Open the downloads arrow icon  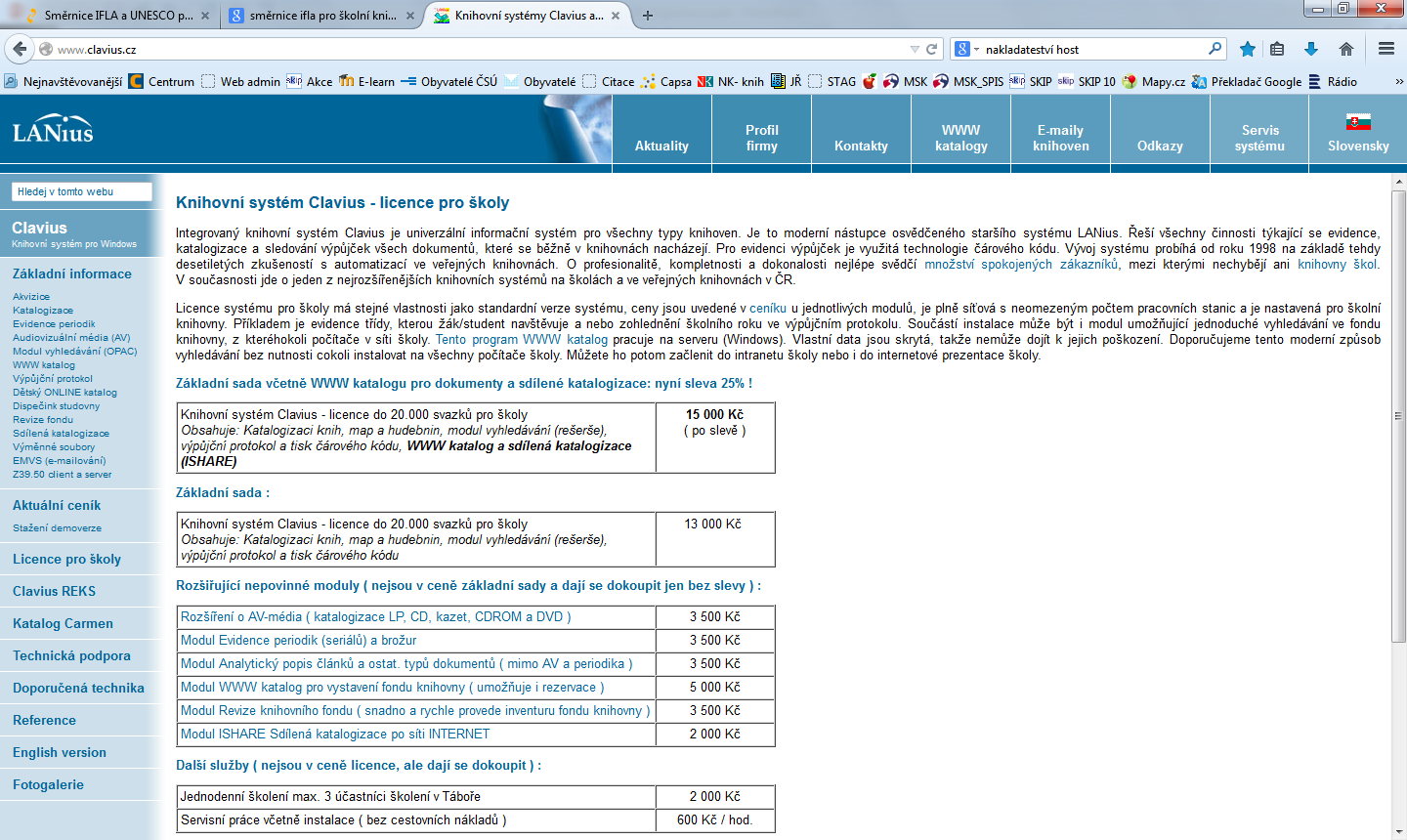tap(1311, 49)
